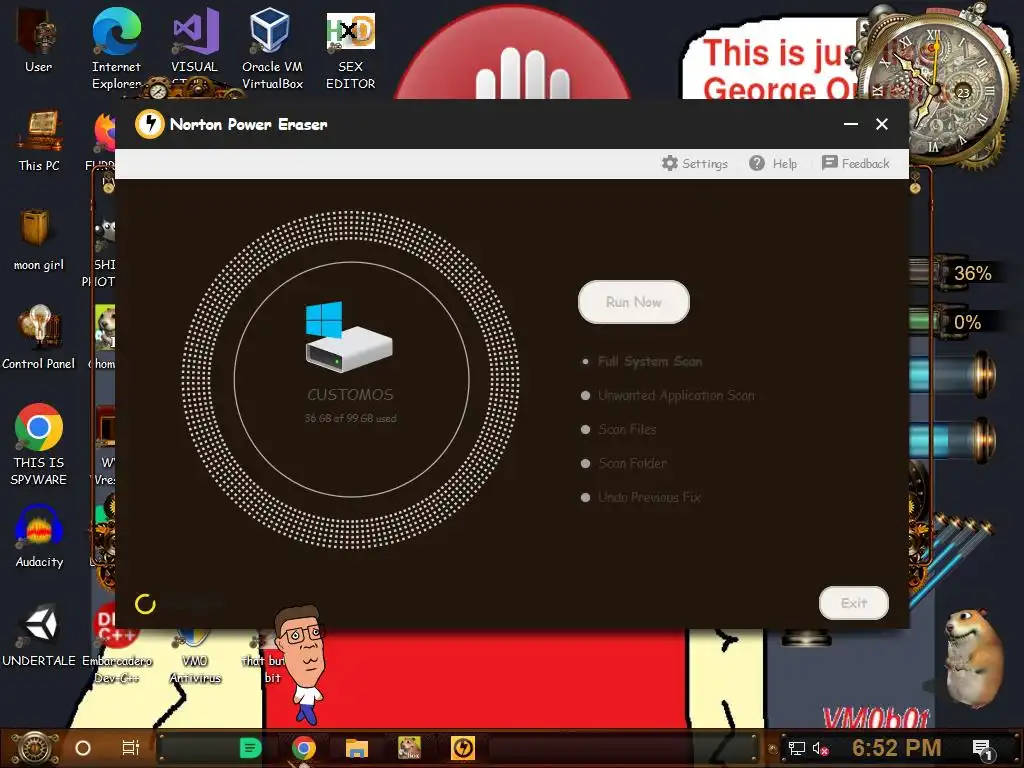Click the CUSTOMOS drive label
Viewport: 1024px width, 768px height.
(x=350, y=394)
